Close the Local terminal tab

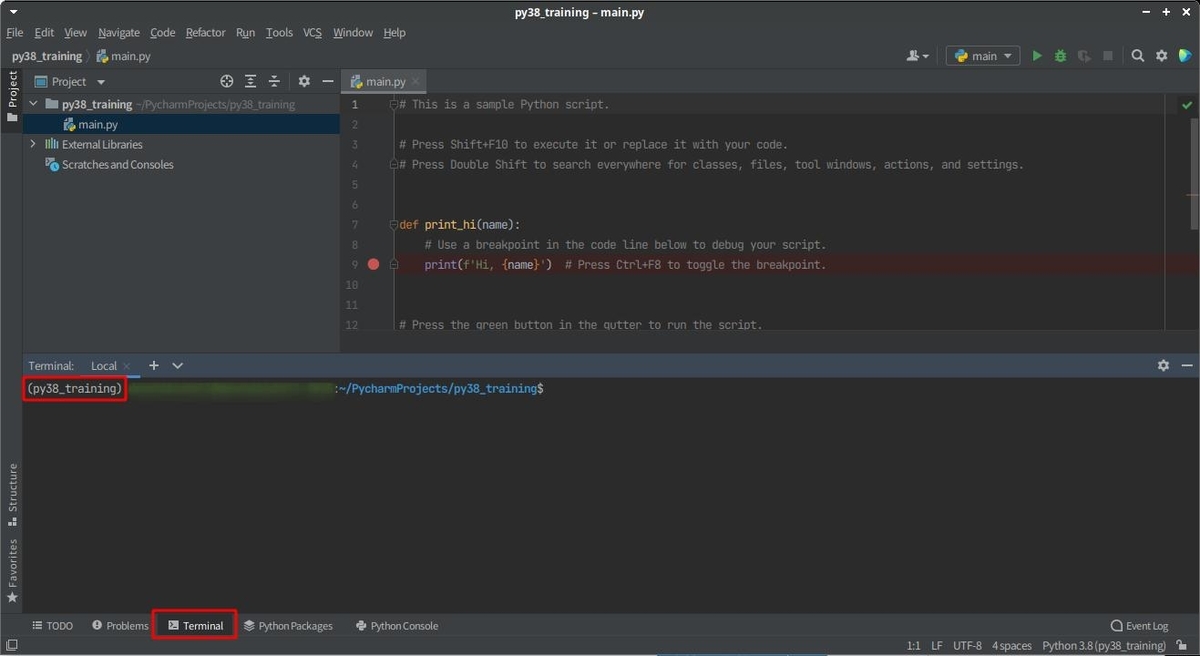coord(127,366)
